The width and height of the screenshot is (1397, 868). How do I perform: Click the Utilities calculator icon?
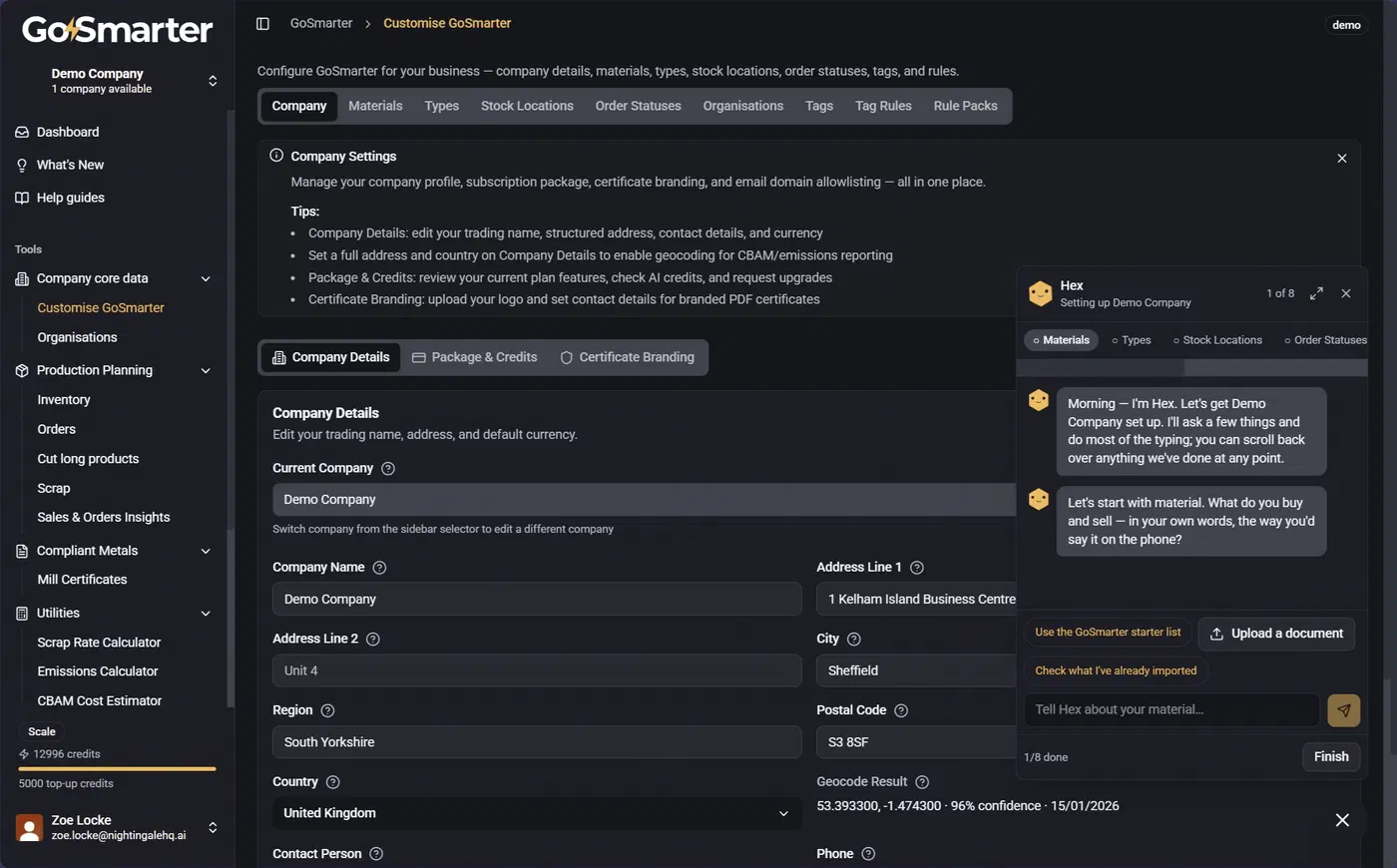click(x=22, y=614)
